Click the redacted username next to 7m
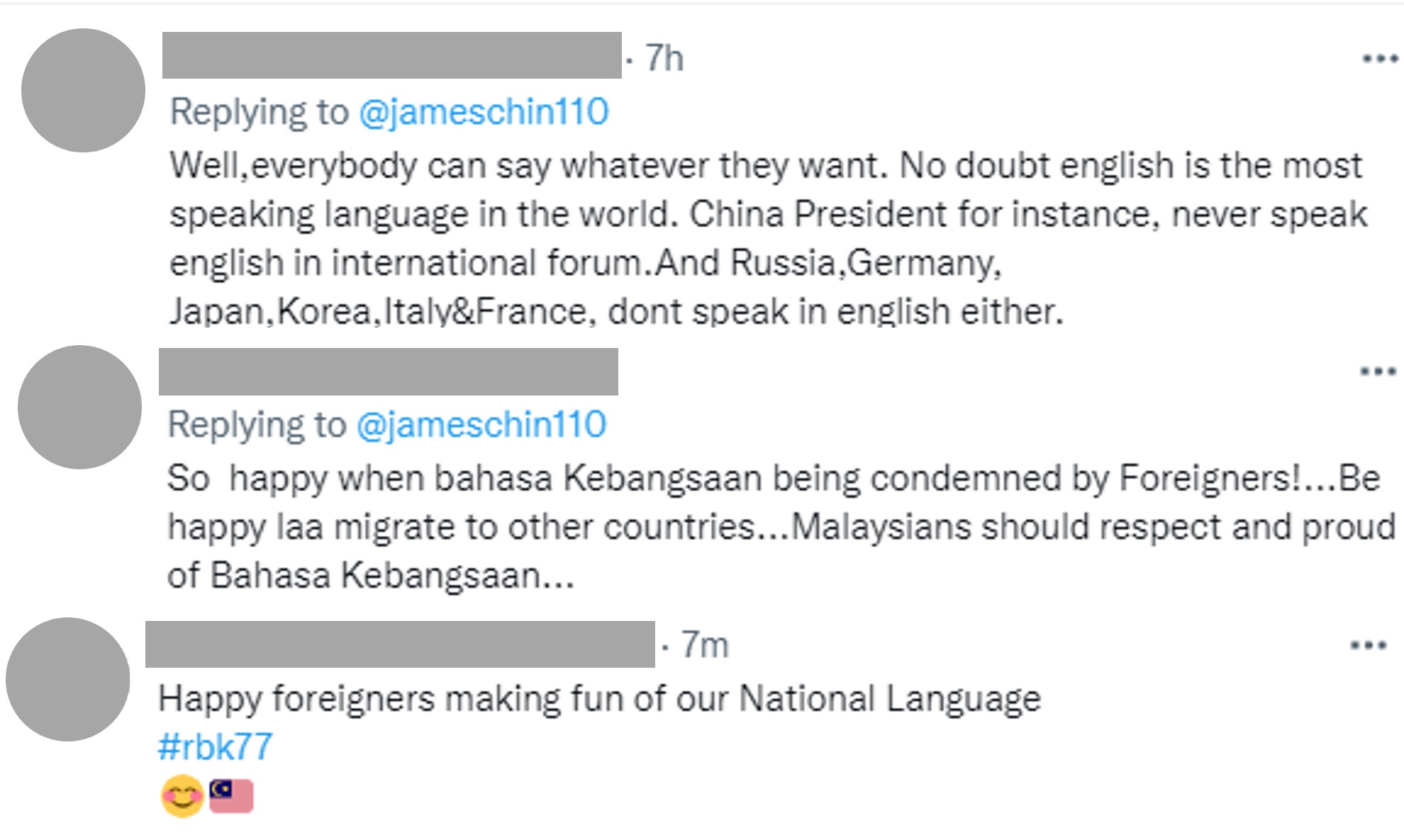 click(400, 644)
